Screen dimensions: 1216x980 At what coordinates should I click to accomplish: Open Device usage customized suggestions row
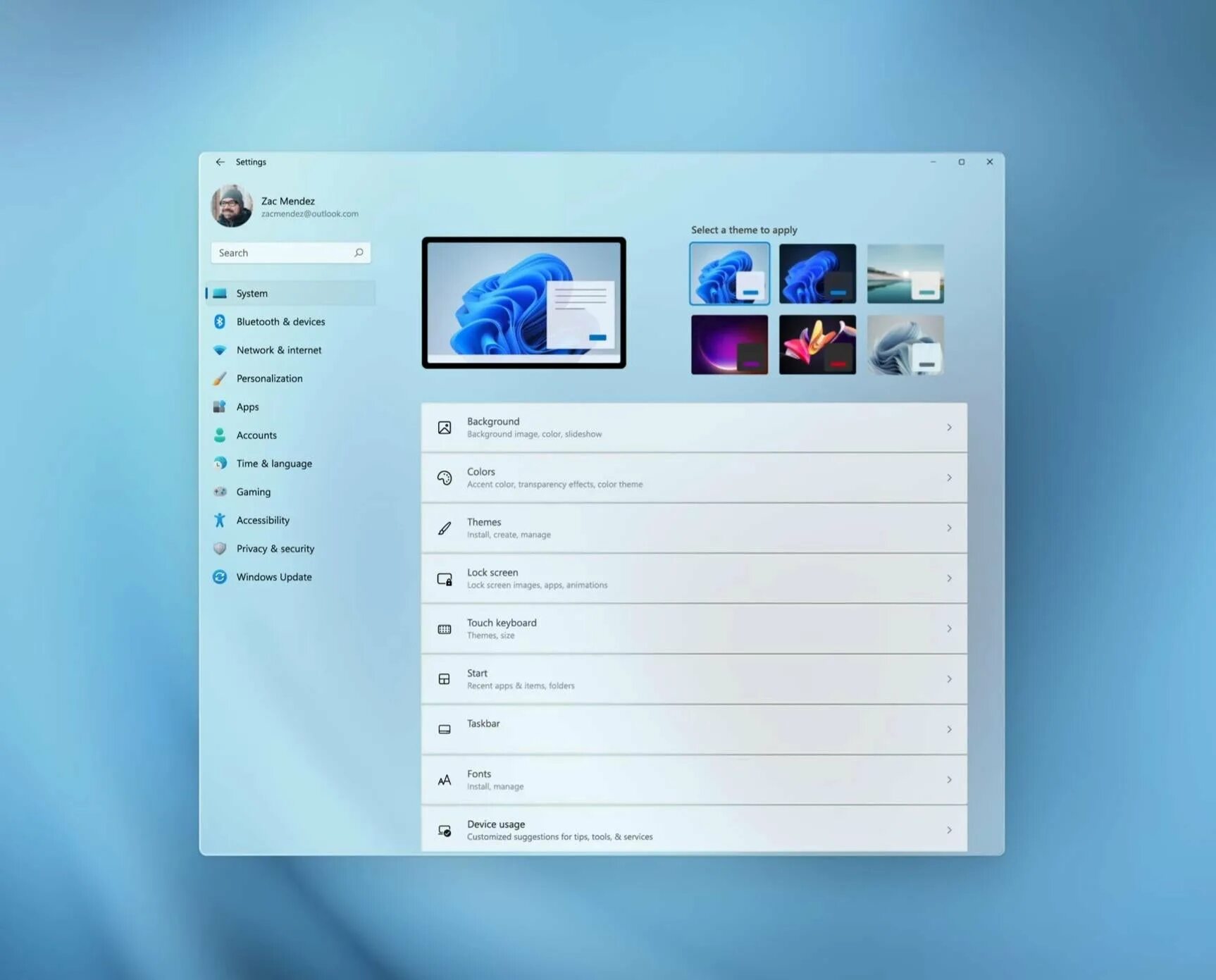tap(694, 829)
